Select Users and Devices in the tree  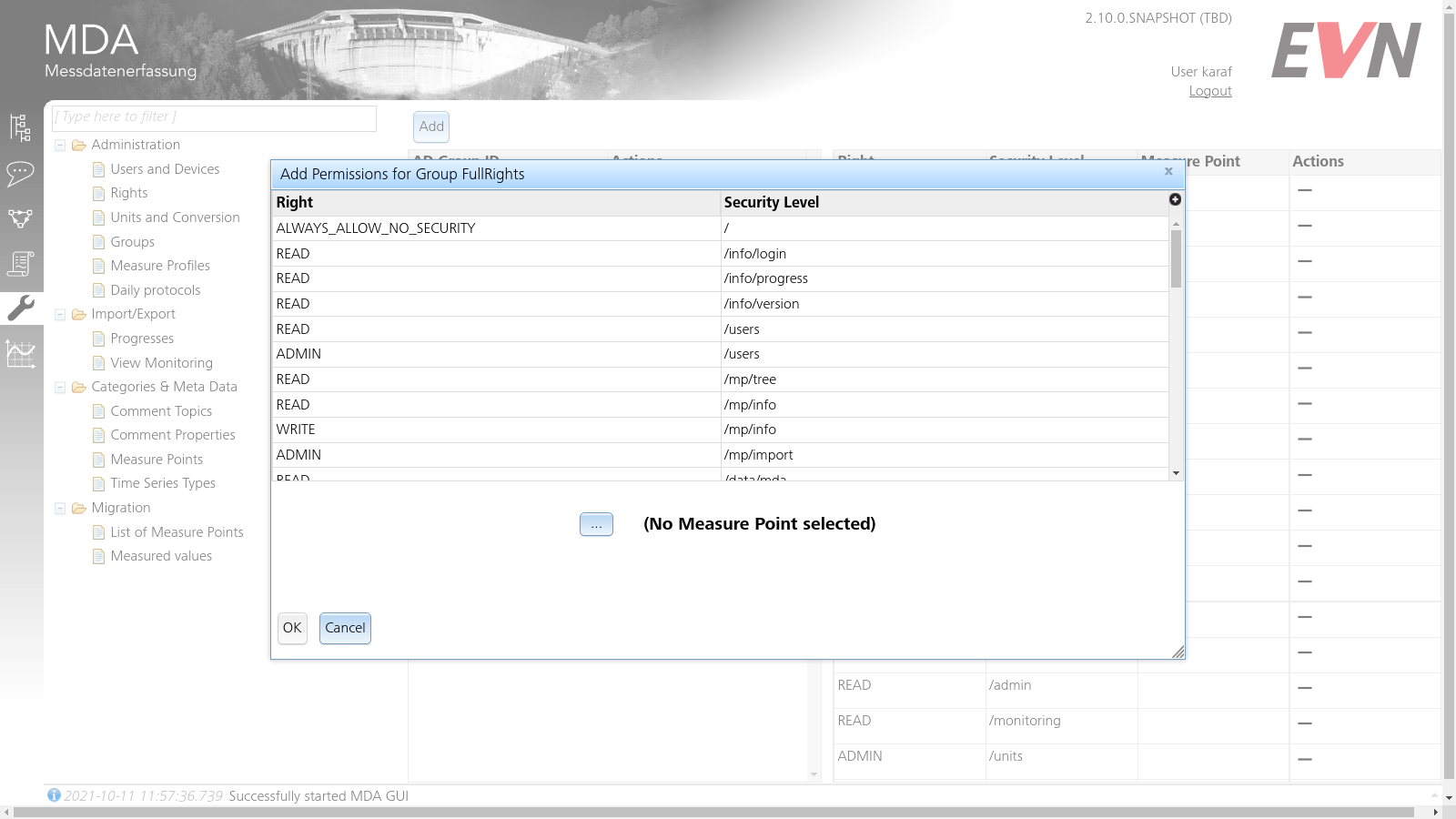165,168
